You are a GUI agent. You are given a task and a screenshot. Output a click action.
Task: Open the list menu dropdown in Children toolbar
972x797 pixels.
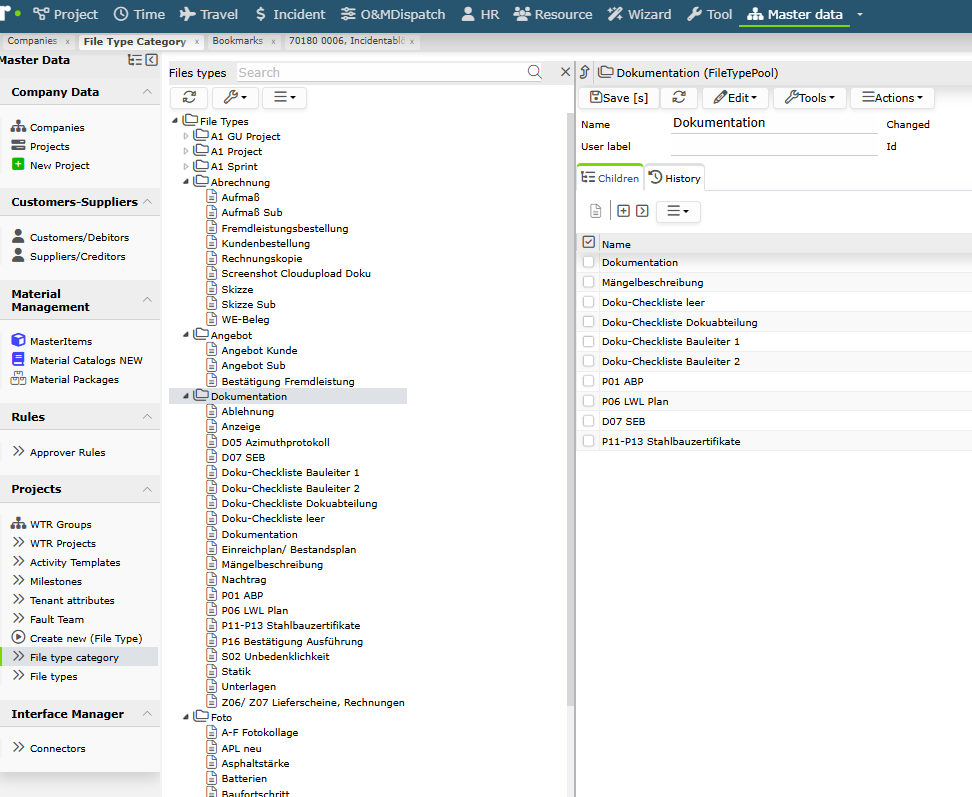click(678, 211)
